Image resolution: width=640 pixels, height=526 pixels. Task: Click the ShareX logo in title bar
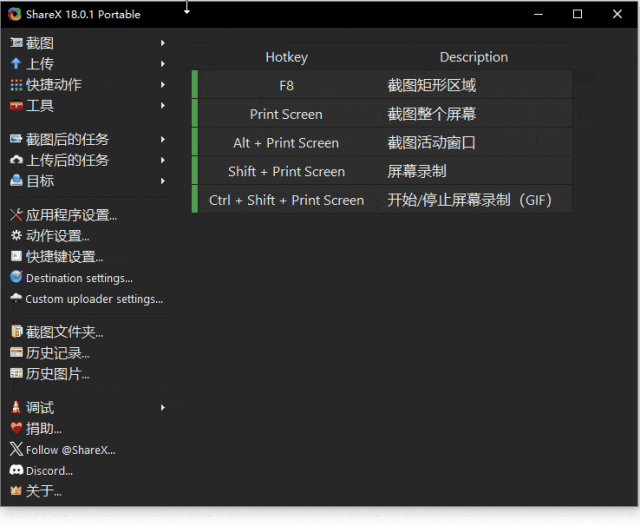click(15, 14)
